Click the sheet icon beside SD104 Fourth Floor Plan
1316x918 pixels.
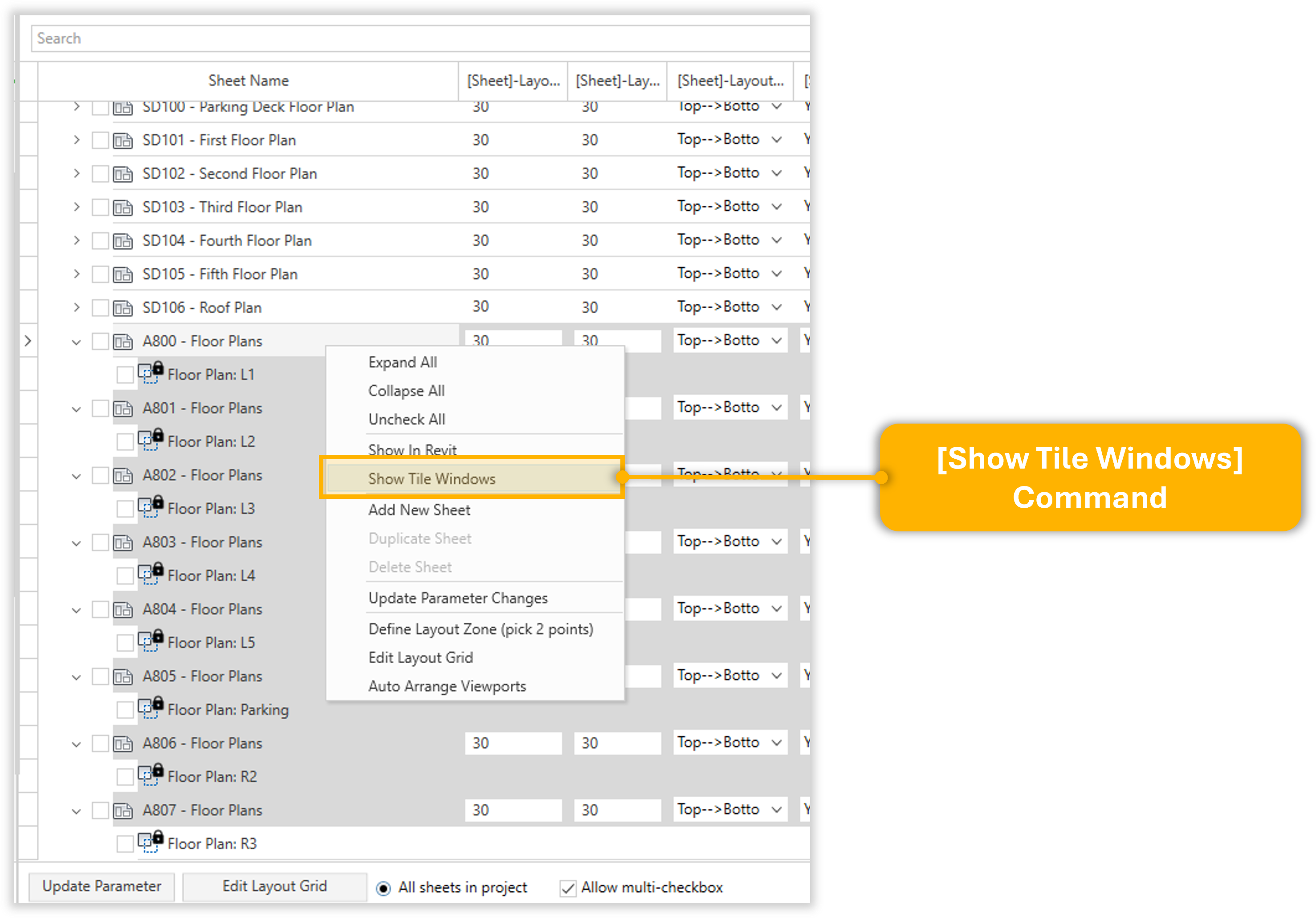tap(122, 241)
